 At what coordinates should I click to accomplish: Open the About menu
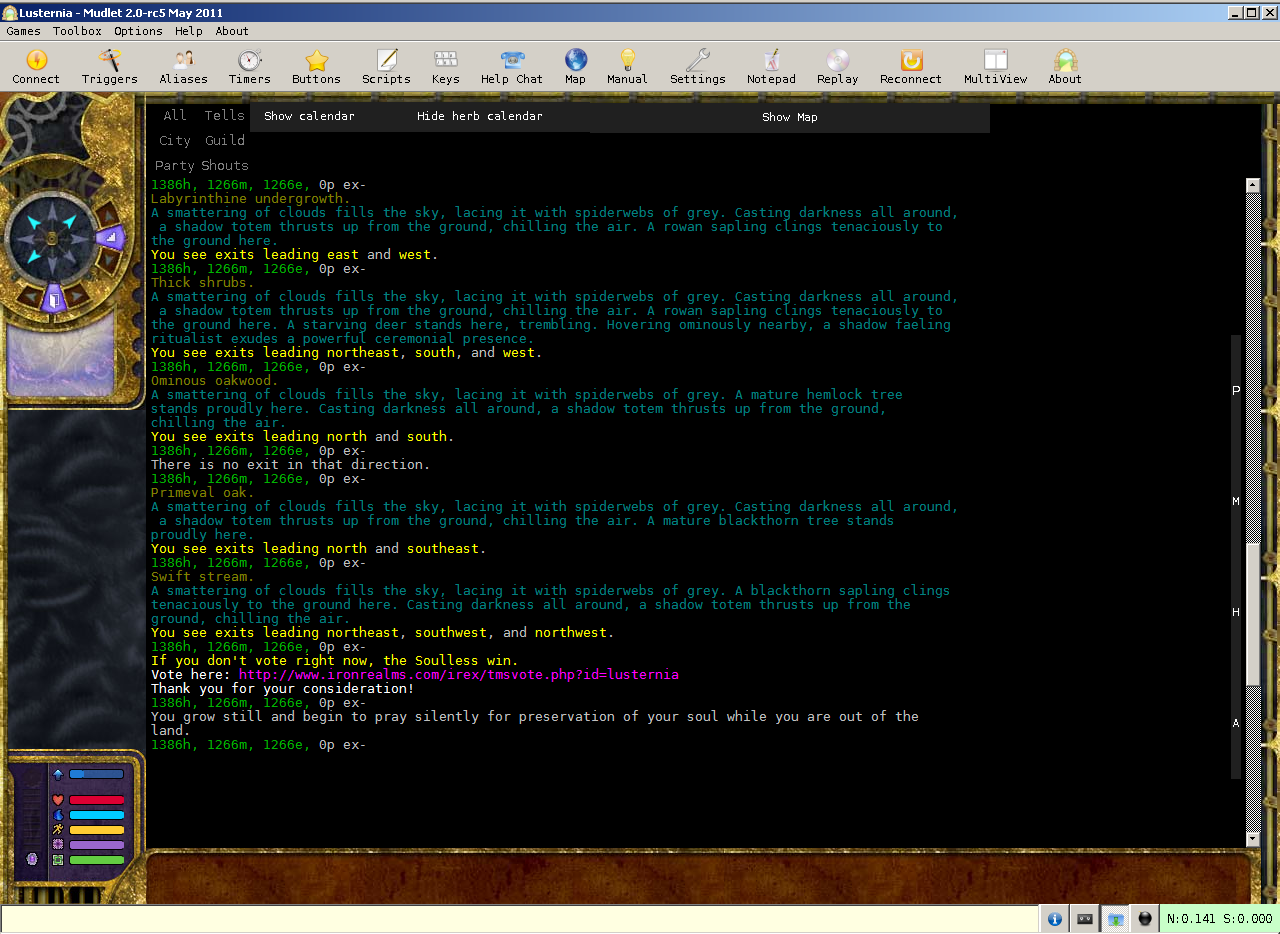point(232,31)
